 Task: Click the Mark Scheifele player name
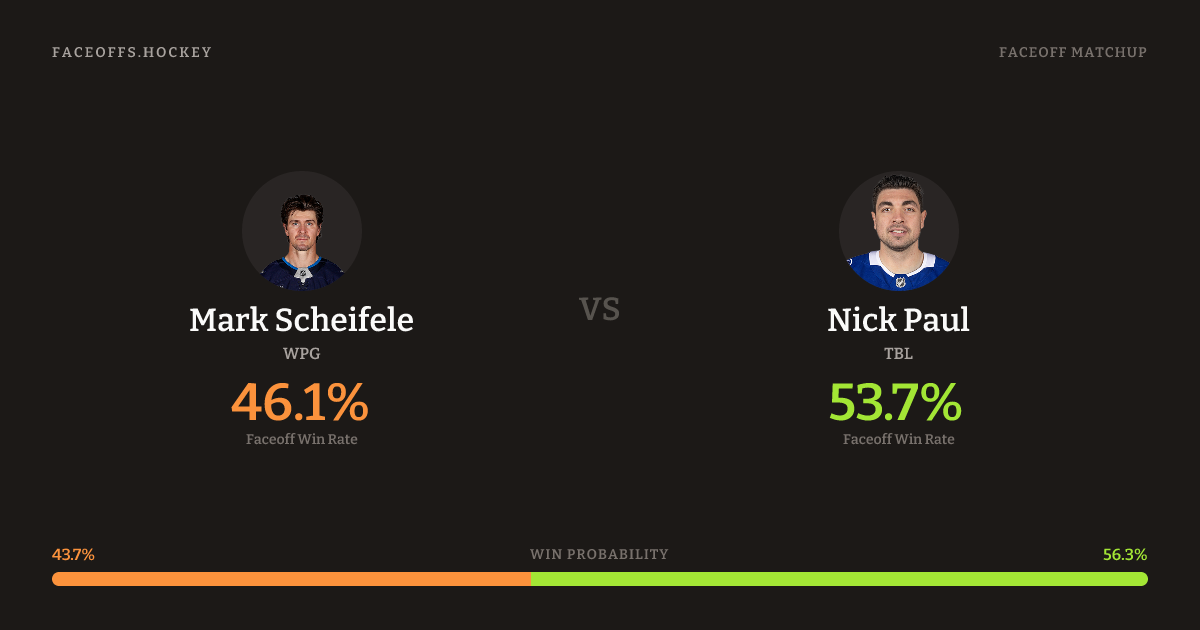pos(301,320)
